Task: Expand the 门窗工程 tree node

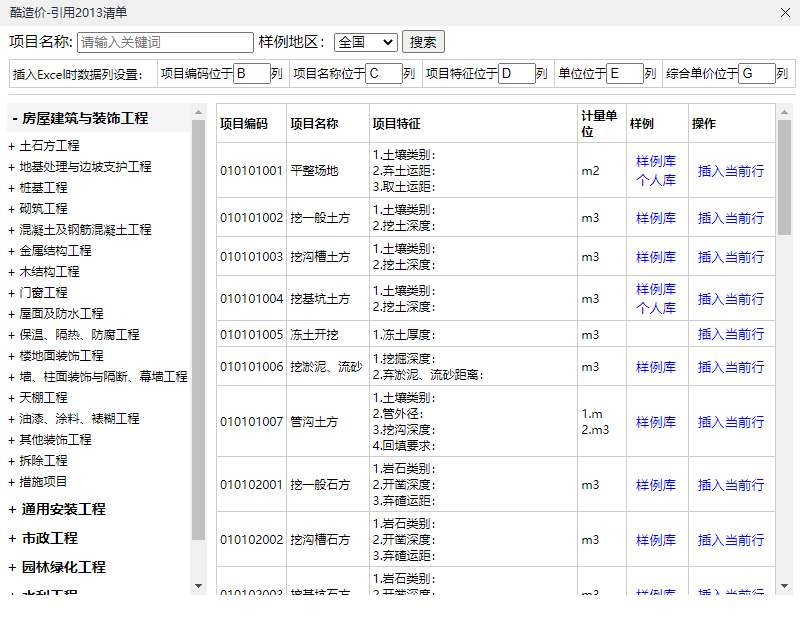Action: coord(11,293)
